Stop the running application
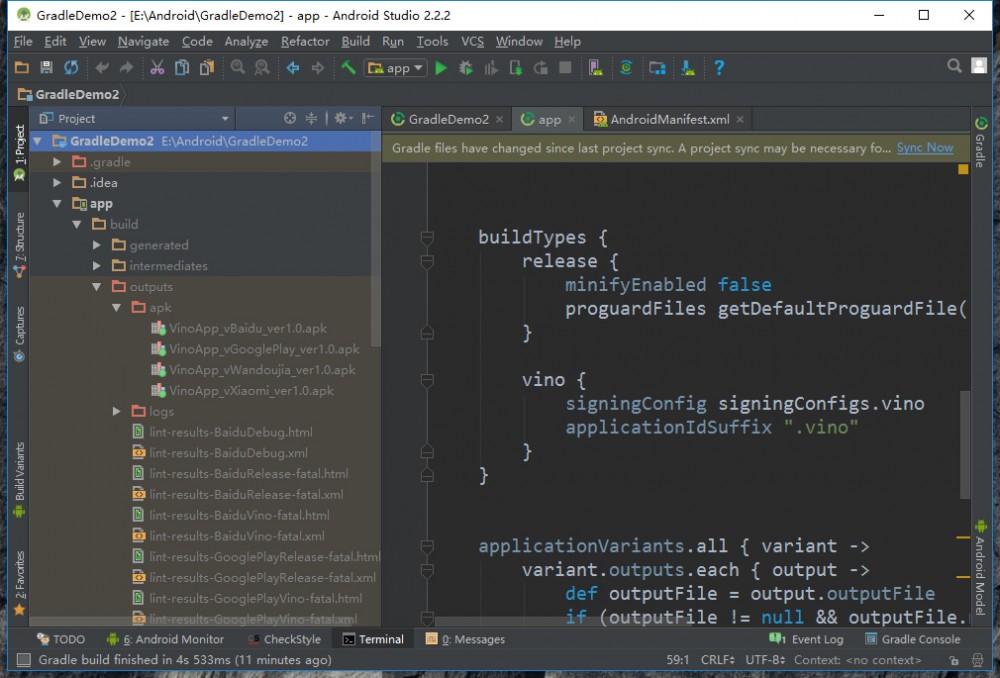The width and height of the screenshot is (1000, 678). click(x=563, y=68)
